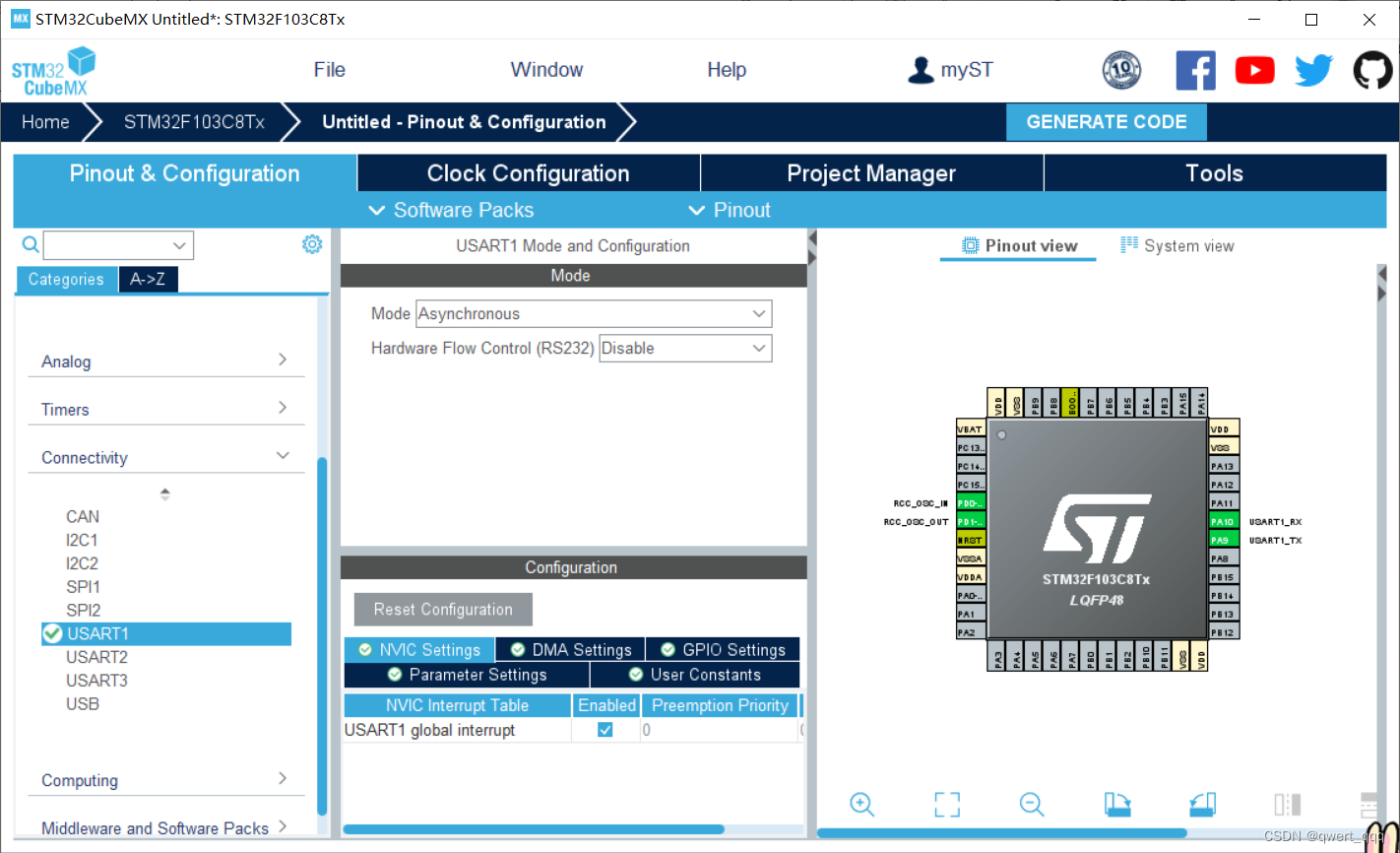
Task: Select the USB peripheral entry
Action: coord(83,704)
